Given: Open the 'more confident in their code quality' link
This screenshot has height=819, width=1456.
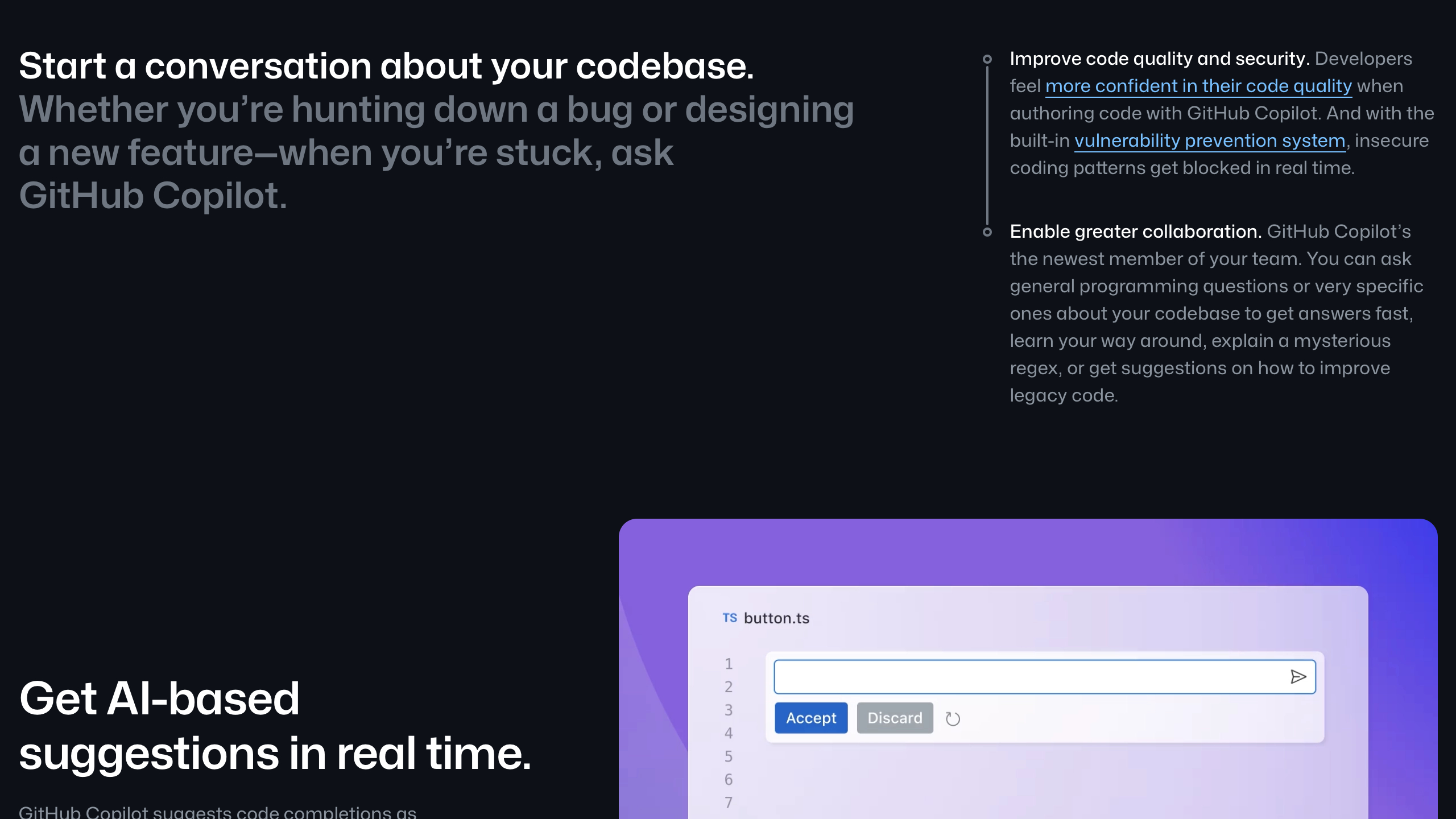Looking at the screenshot, I should [1198, 86].
